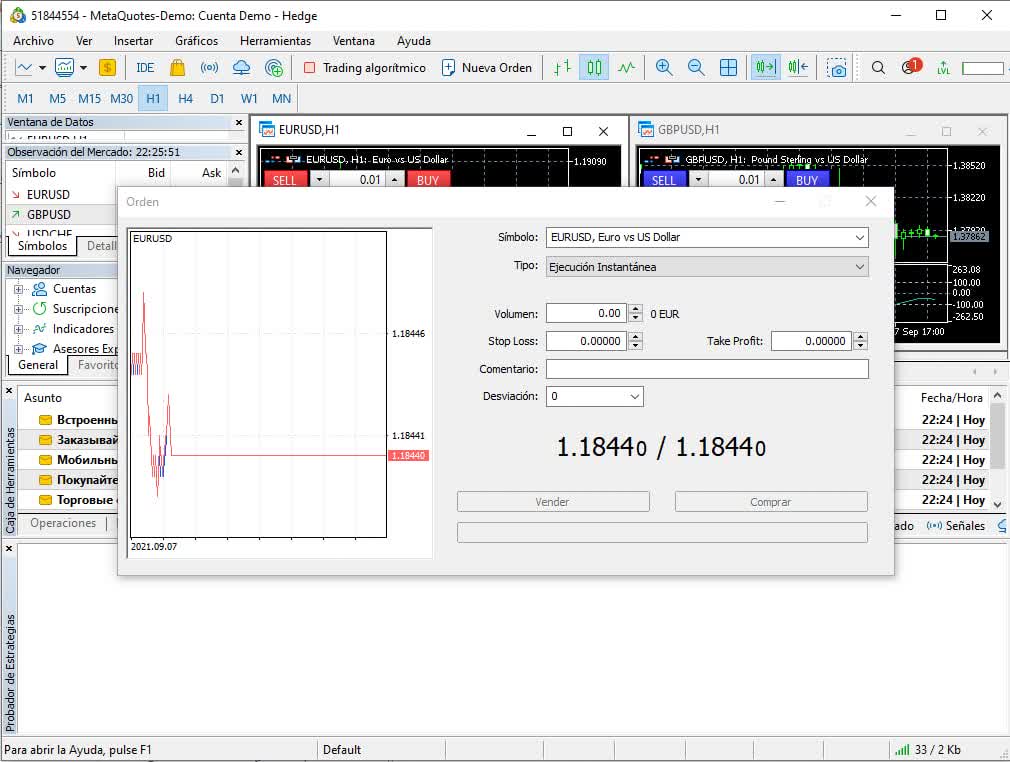Close the Ventana de Datos panel
Viewport: 1010px width, 762px height.
click(239, 122)
